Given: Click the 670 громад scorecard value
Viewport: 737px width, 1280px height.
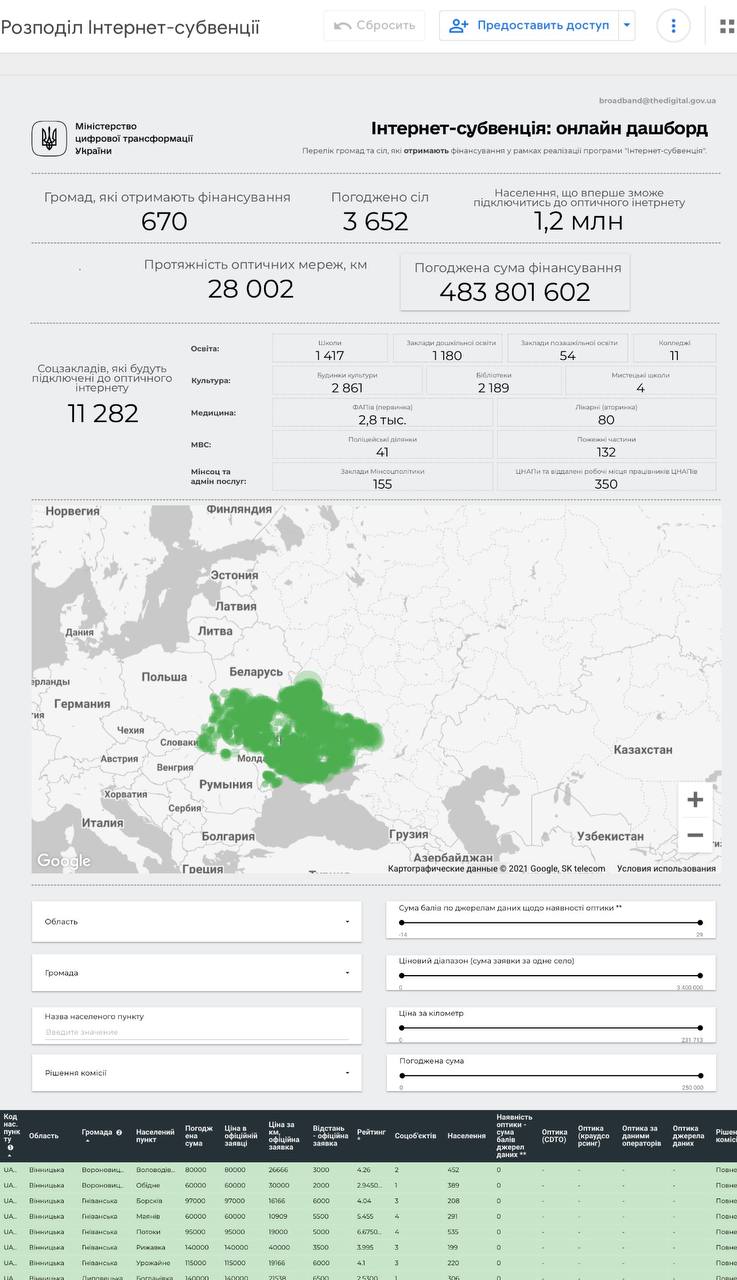Looking at the screenshot, I should (x=164, y=221).
